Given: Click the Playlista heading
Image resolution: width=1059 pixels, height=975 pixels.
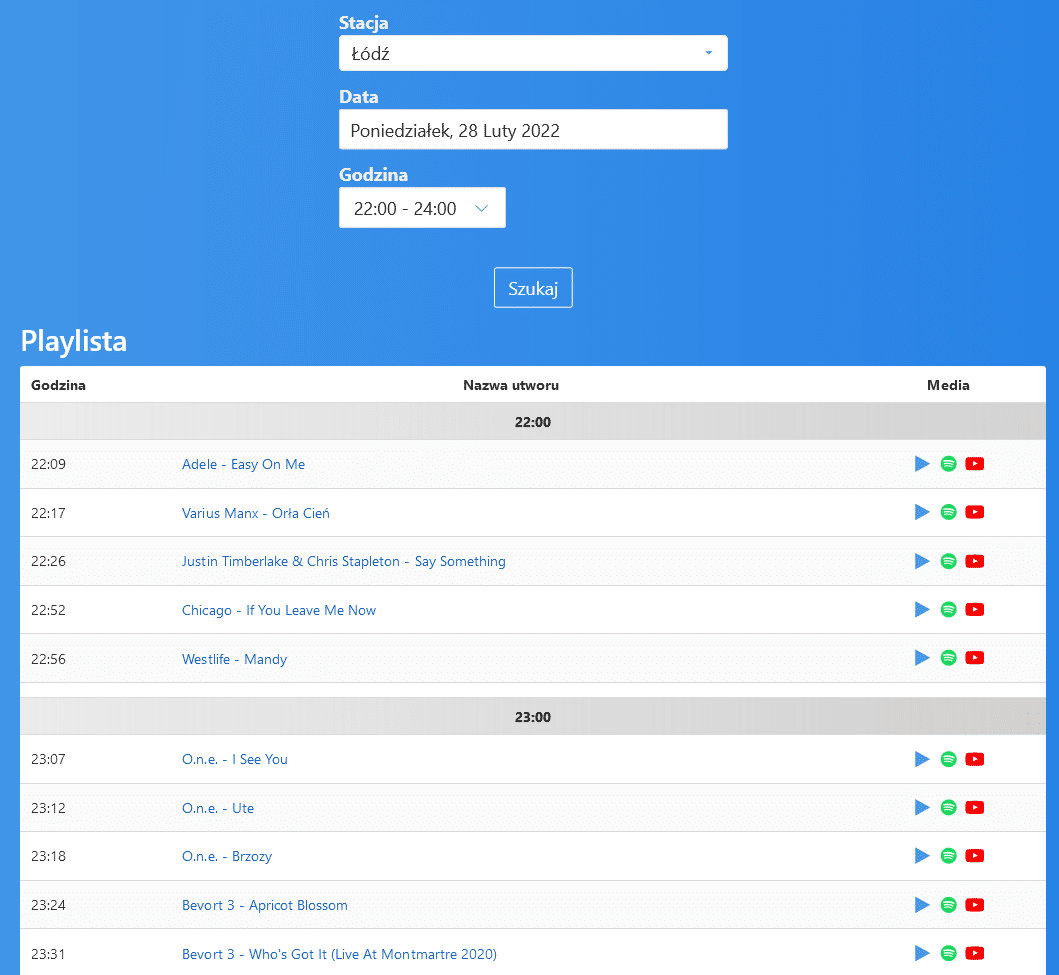Looking at the screenshot, I should (74, 341).
